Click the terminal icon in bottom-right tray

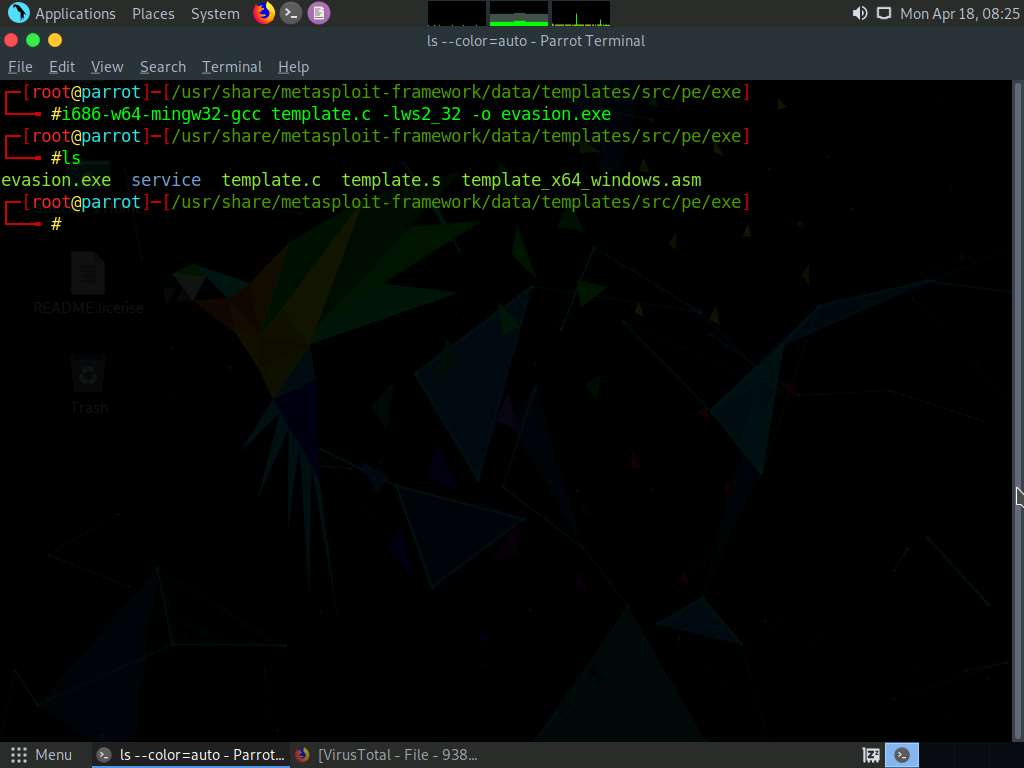903,755
